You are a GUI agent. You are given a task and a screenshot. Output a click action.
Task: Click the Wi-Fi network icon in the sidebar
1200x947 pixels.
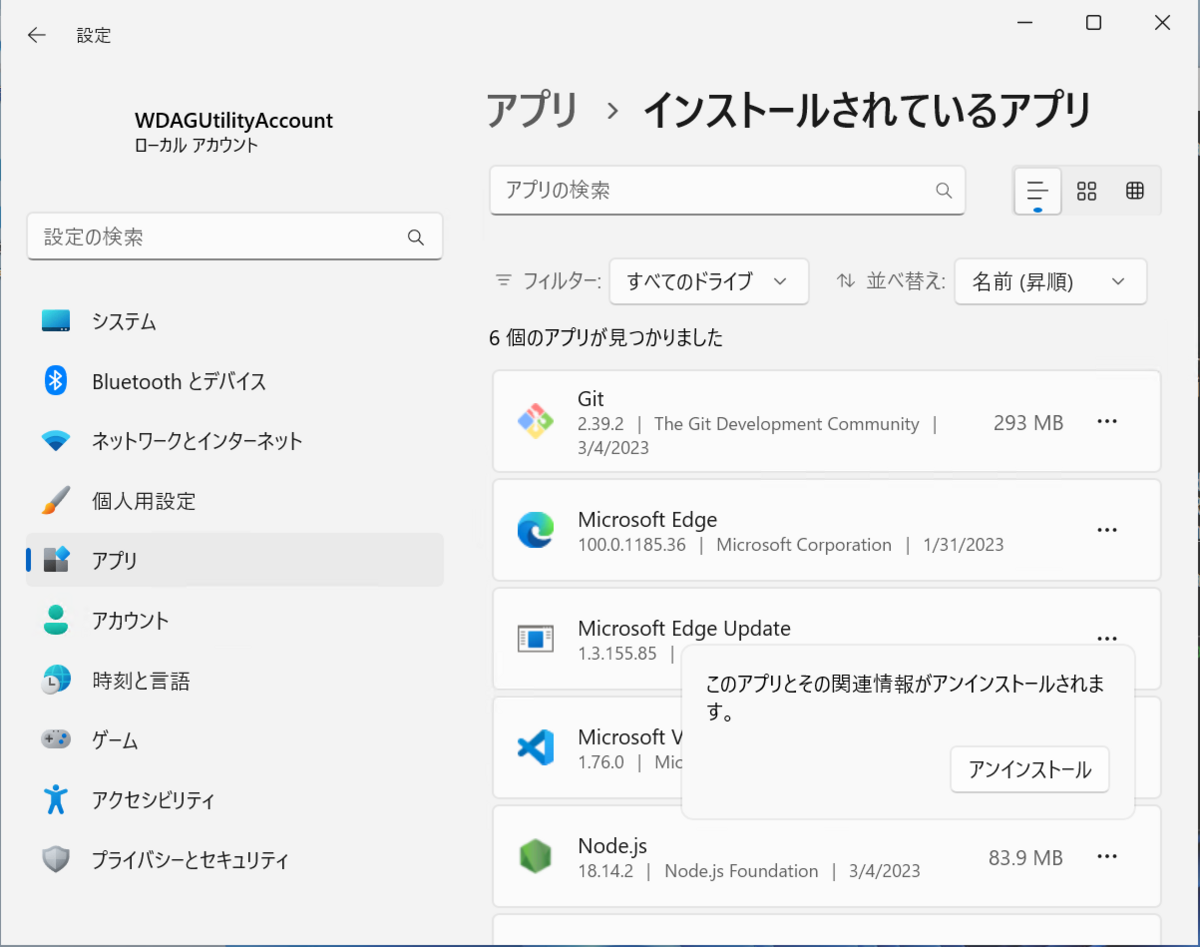(56, 441)
